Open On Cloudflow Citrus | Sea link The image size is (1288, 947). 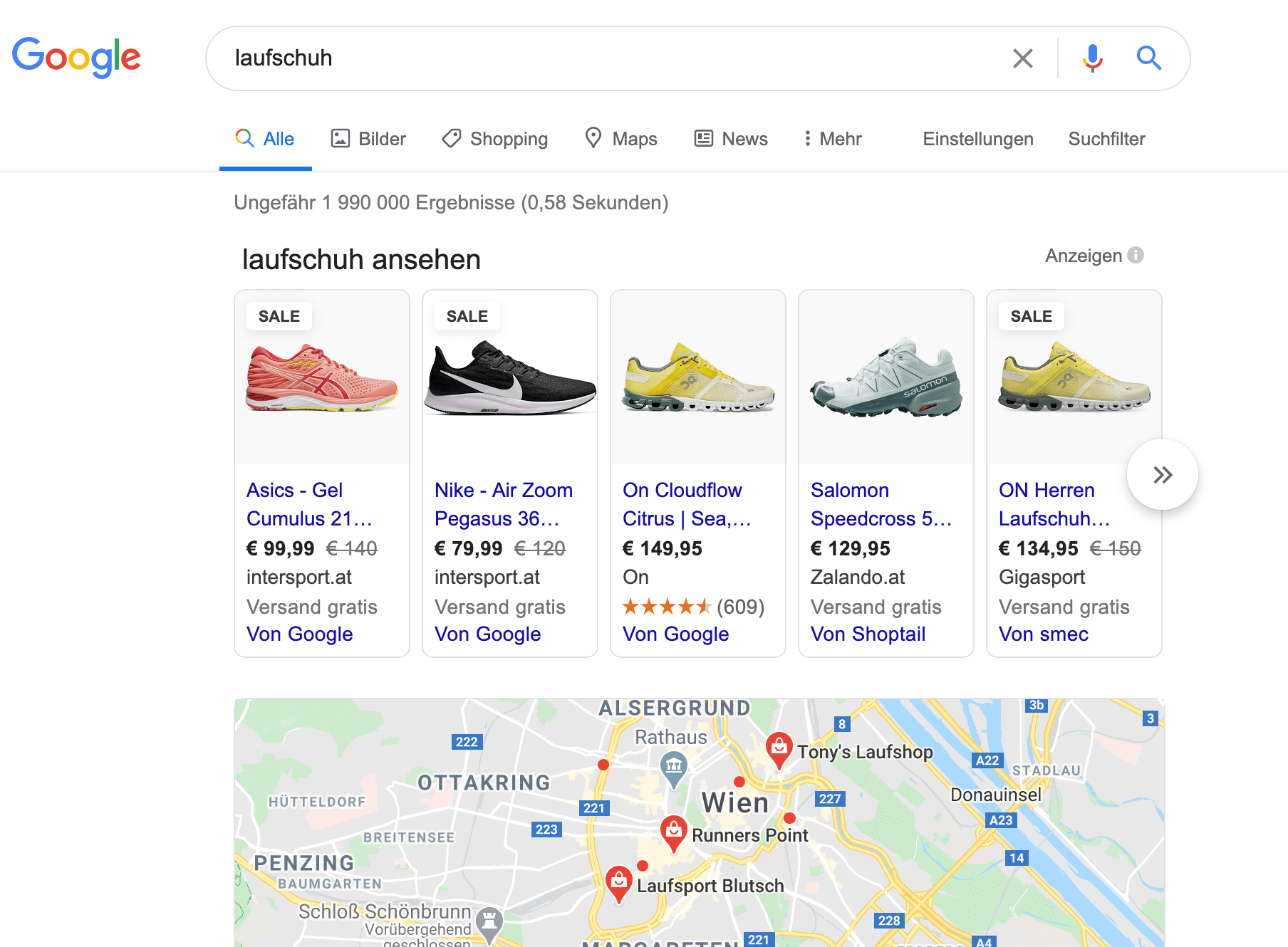point(687,504)
